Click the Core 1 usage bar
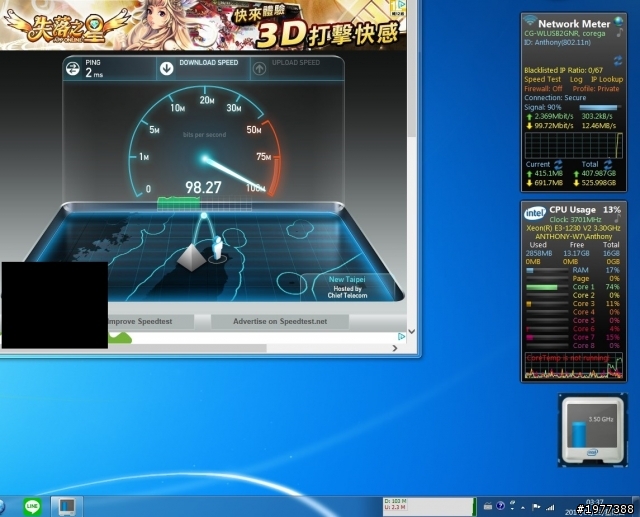 coord(547,287)
